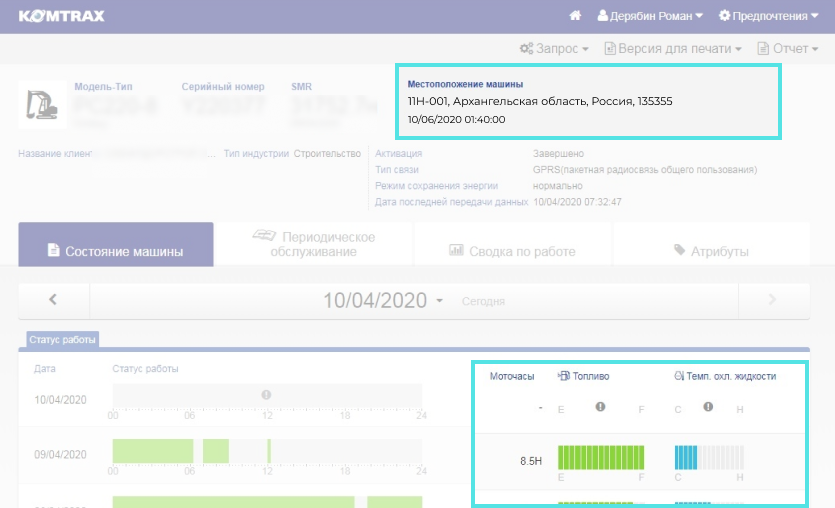Open the 10/04/2020 date picker
This screenshot has height=508, width=835.
click(x=383, y=300)
